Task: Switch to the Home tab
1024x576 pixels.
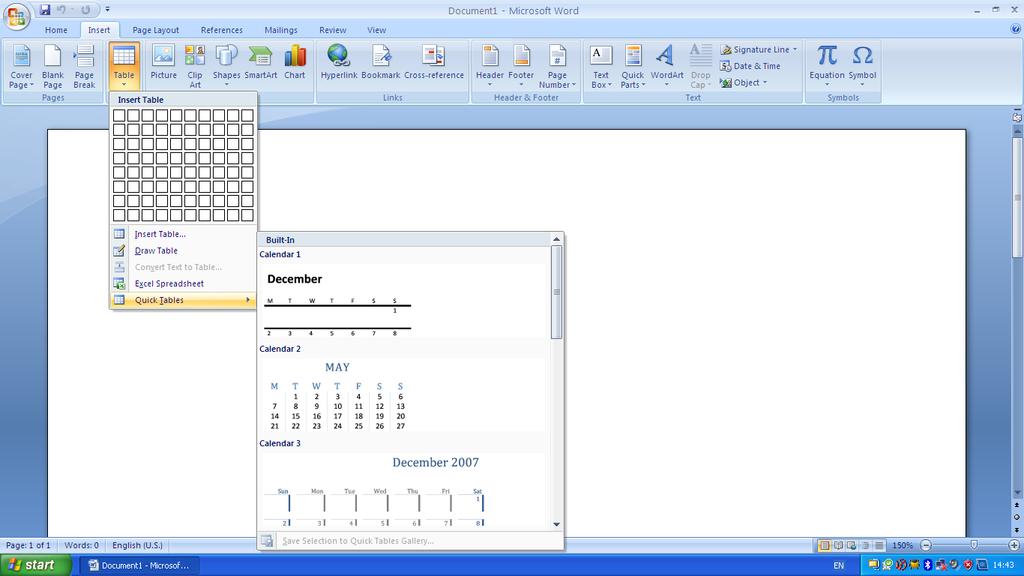Action: 56,30
